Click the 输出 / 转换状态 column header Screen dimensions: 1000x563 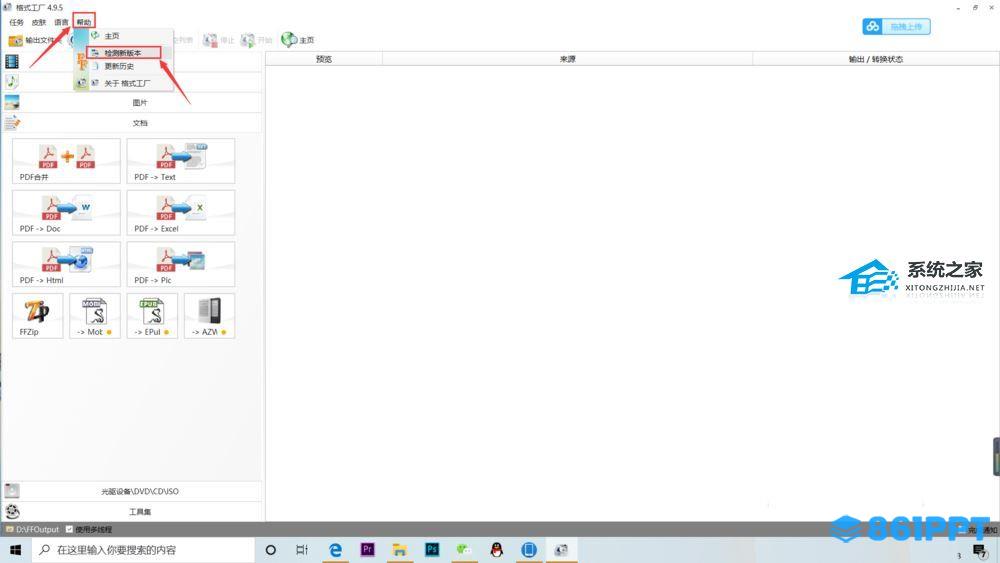tap(876, 59)
